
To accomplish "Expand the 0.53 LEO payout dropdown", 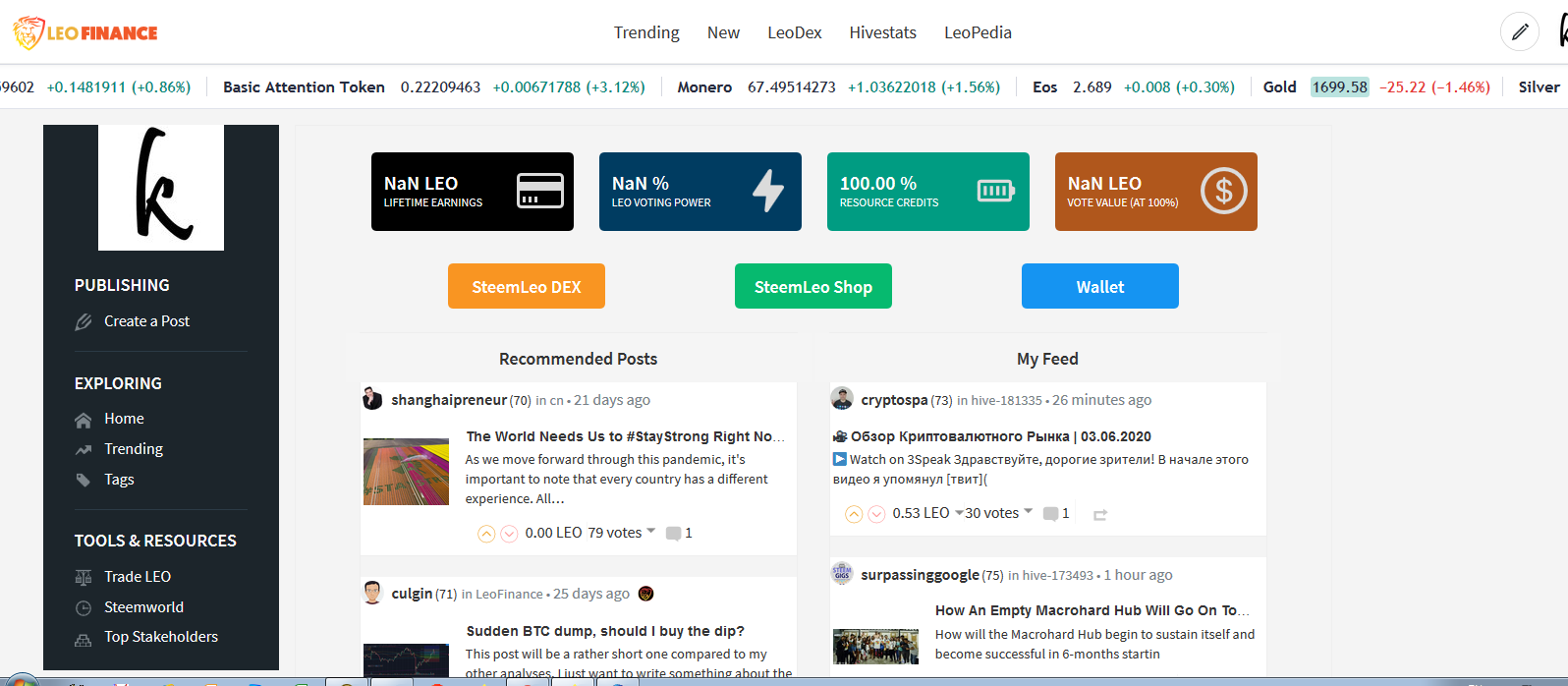I will click(959, 512).
